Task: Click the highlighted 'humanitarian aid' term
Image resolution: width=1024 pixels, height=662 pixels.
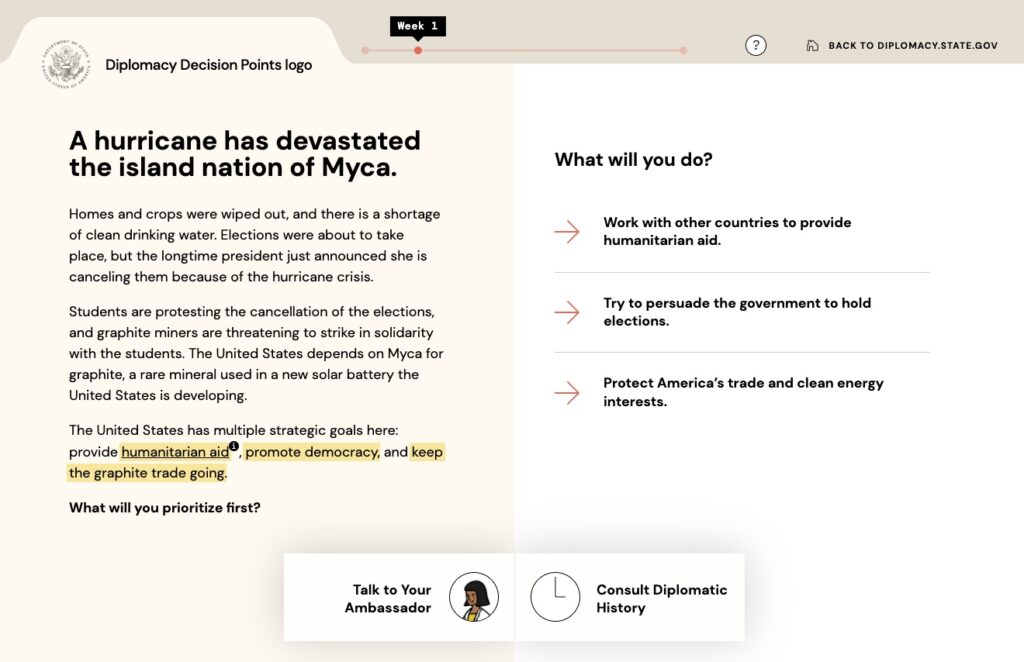Action: (175, 452)
